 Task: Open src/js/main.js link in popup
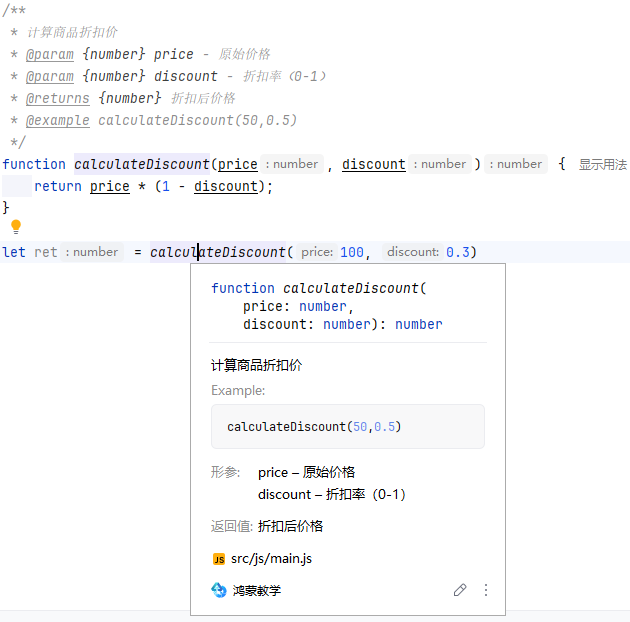pos(271,559)
